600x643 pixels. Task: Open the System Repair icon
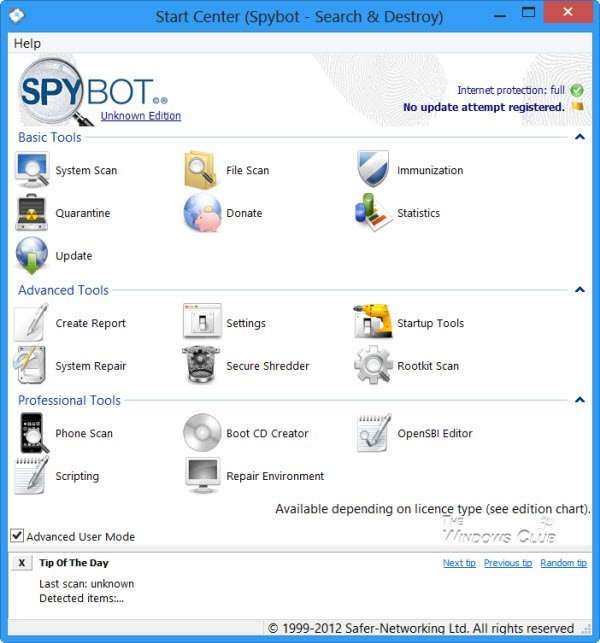[x=30, y=365]
